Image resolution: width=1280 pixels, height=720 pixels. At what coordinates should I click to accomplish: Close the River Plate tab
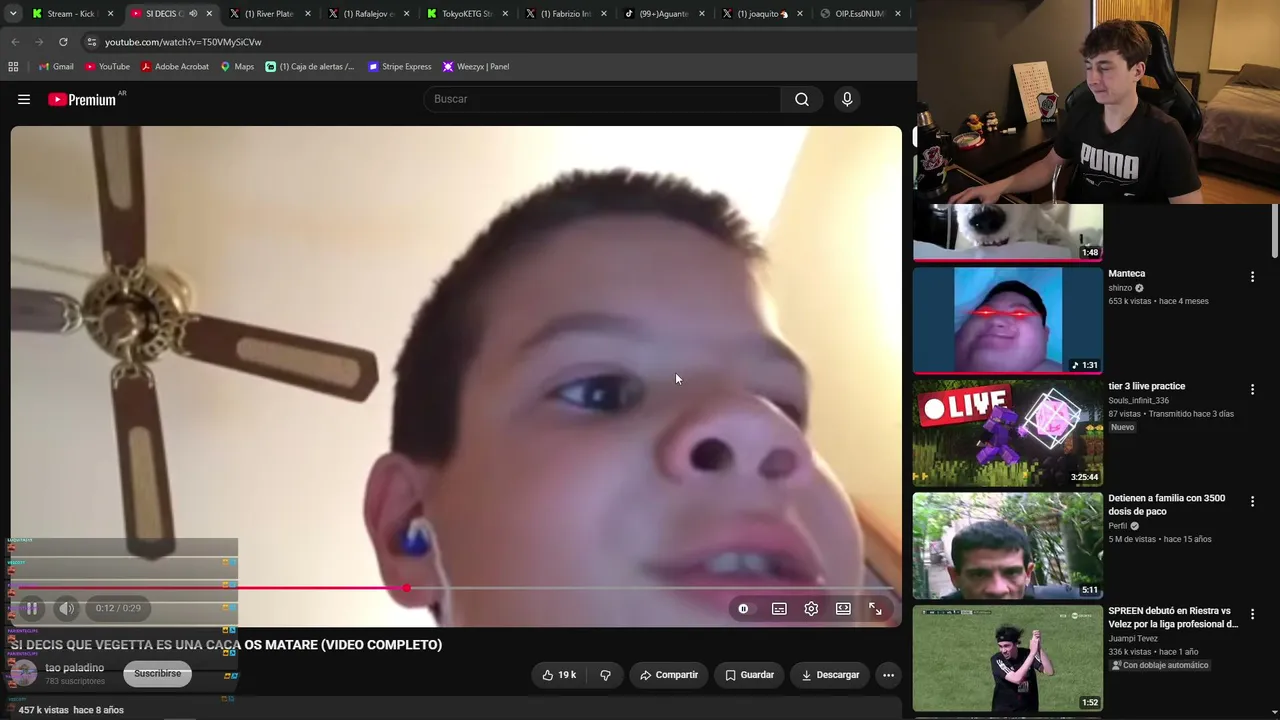(x=308, y=14)
